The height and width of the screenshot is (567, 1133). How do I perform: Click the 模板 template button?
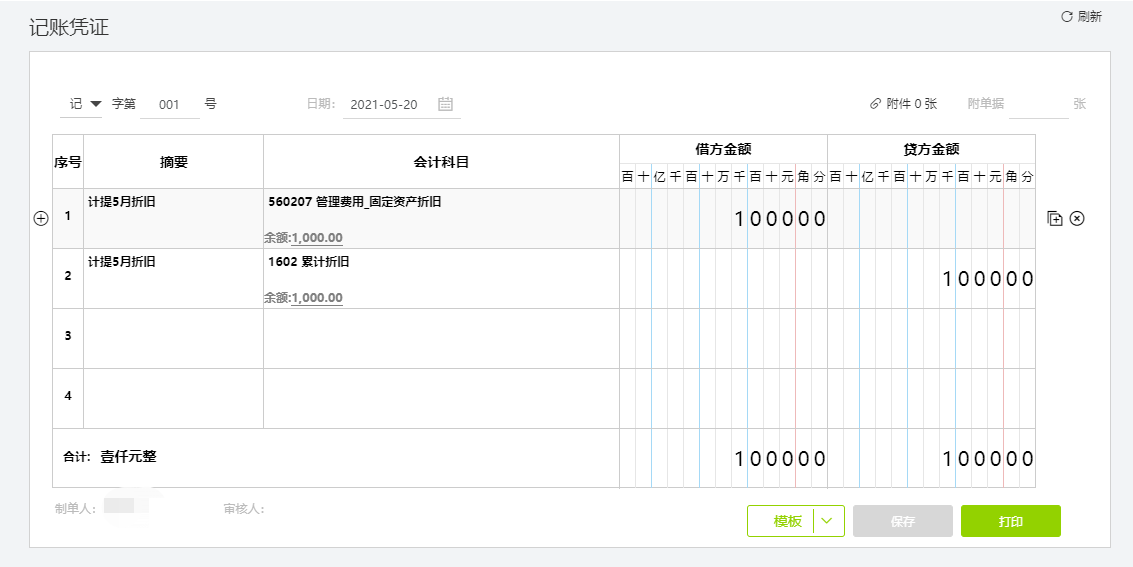[x=788, y=521]
